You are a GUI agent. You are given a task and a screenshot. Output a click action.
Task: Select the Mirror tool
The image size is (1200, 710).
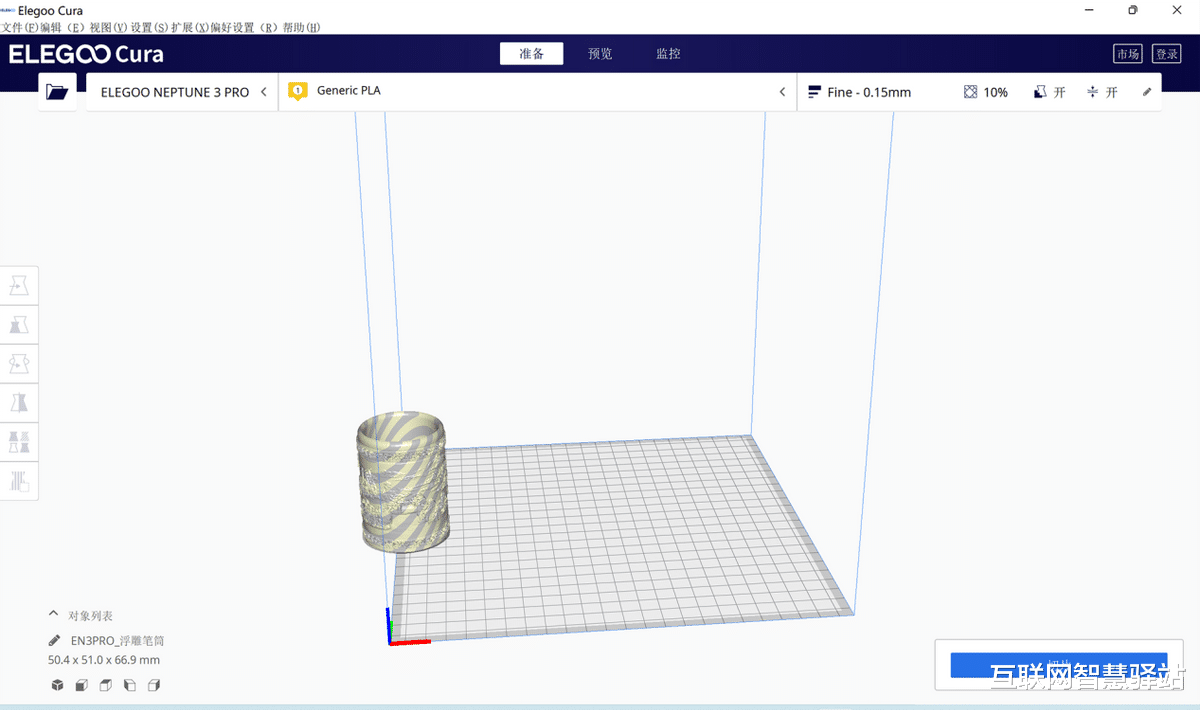[20, 402]
